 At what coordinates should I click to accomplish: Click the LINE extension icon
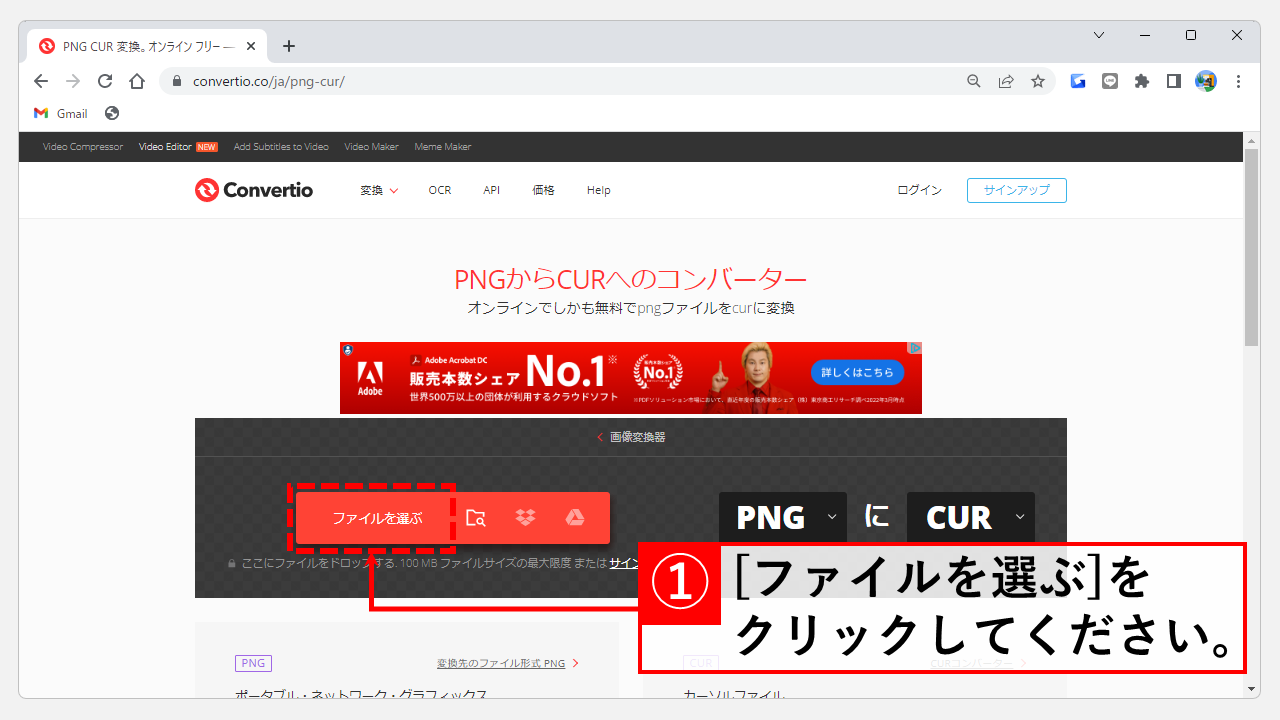click(x=1110, y=81)
